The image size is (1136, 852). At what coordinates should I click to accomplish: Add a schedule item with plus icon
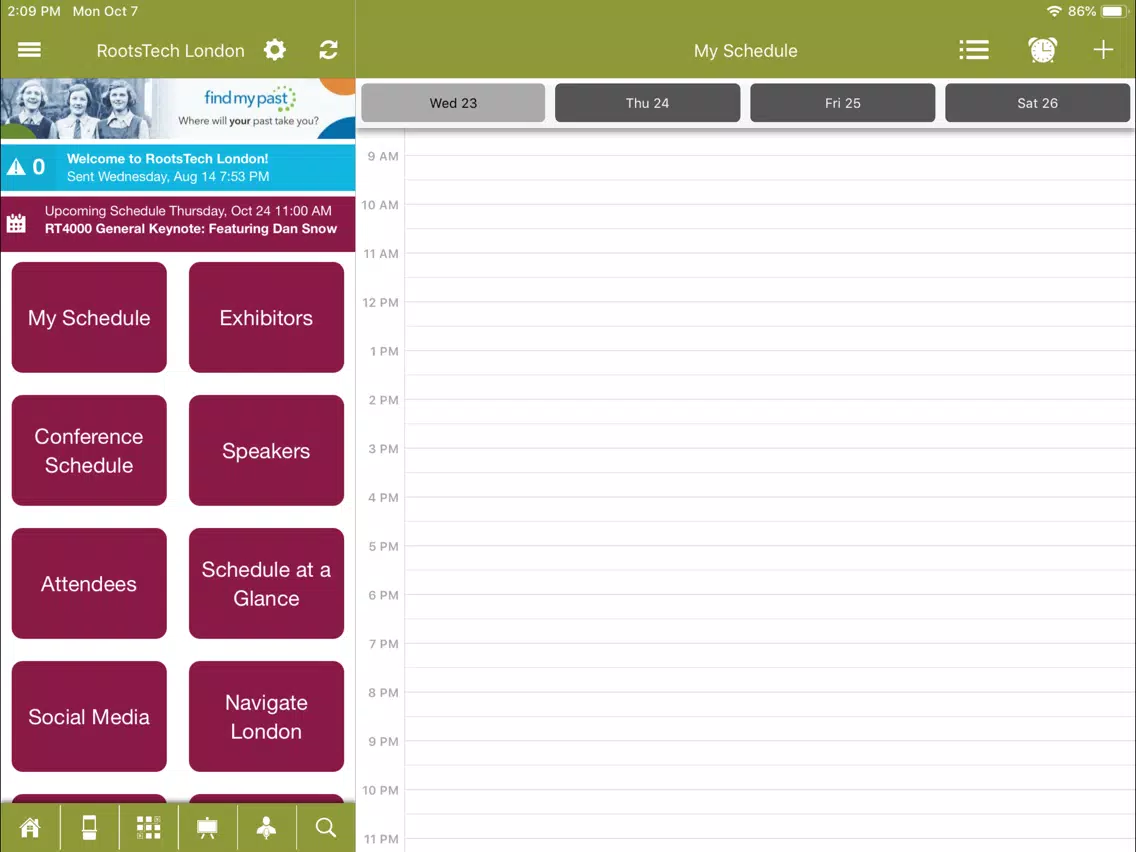[x=1103, y=50]
